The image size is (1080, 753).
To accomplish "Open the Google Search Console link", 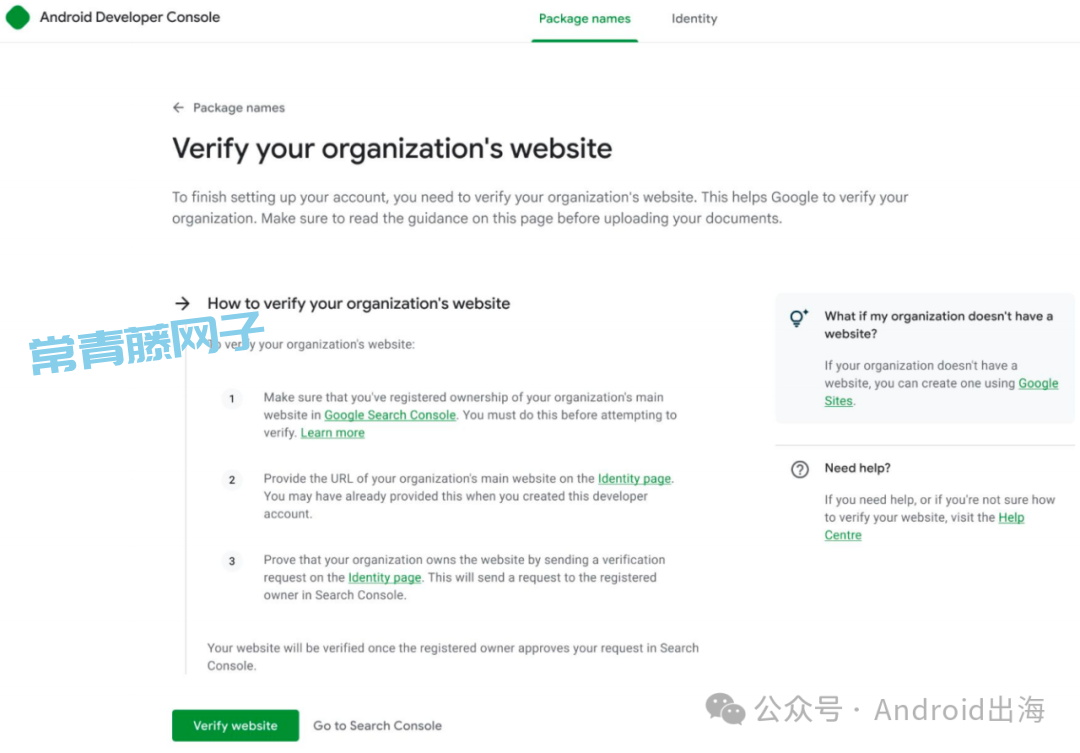I will coord(390,415).
